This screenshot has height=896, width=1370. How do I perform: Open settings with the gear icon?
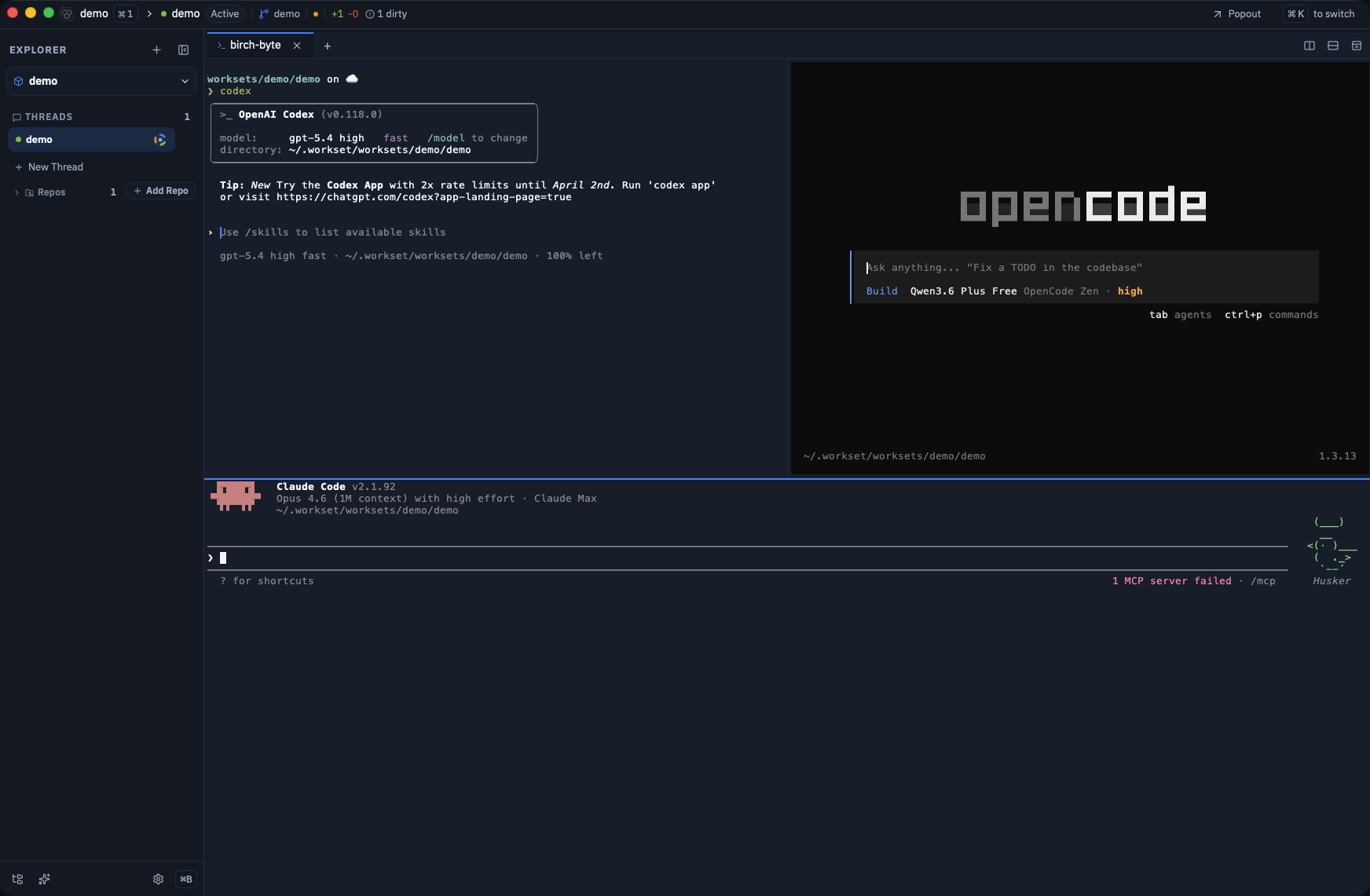click(x=158, y=879)
